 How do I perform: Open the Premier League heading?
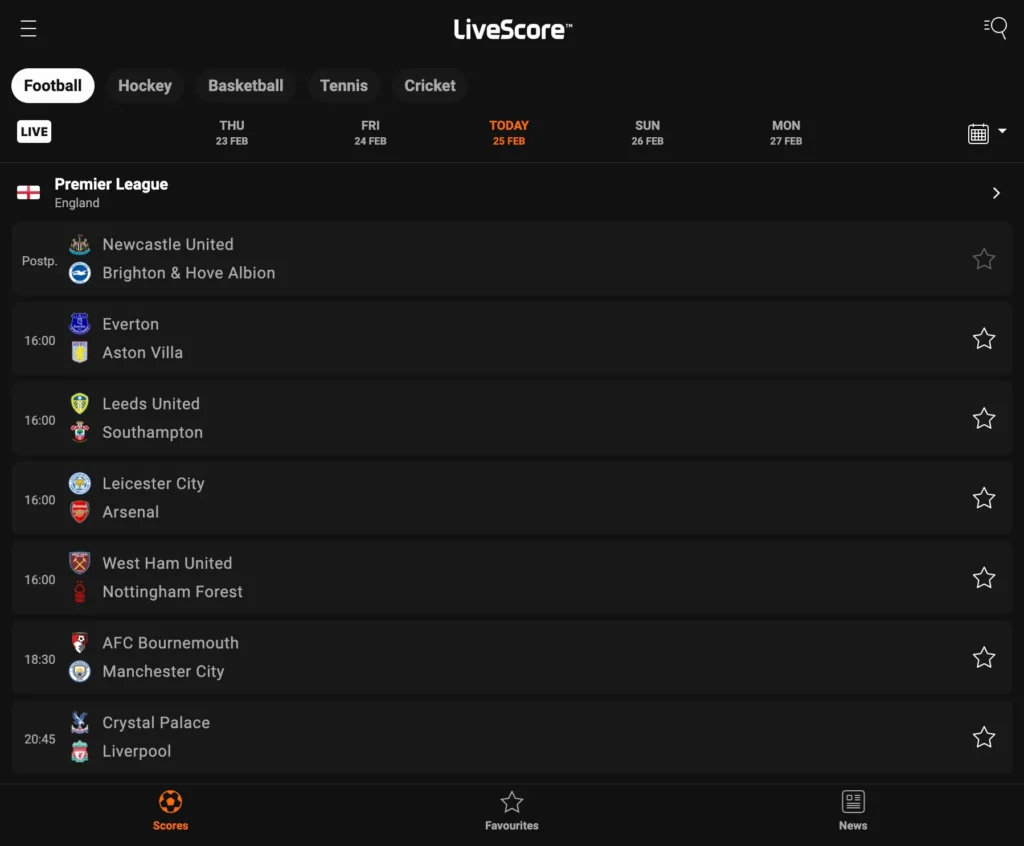(111, 184)
